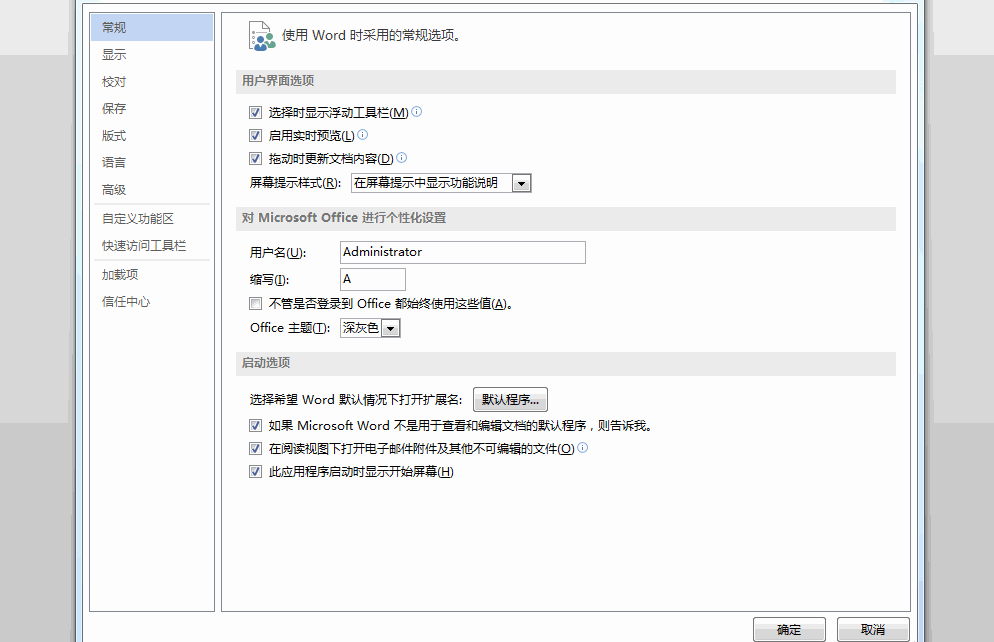
Task: Click the general options header icon
Action: tap(262, 36)
